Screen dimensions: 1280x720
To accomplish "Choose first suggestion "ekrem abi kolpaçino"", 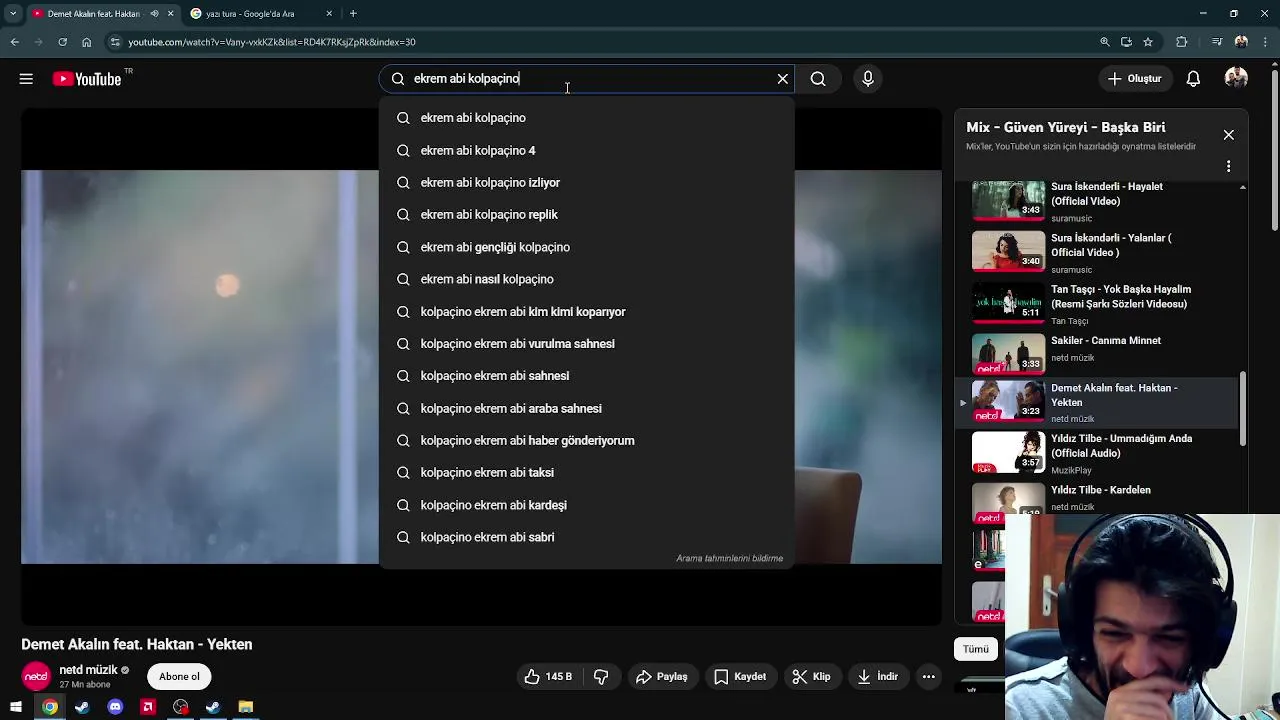I will (x=587, y=118).
